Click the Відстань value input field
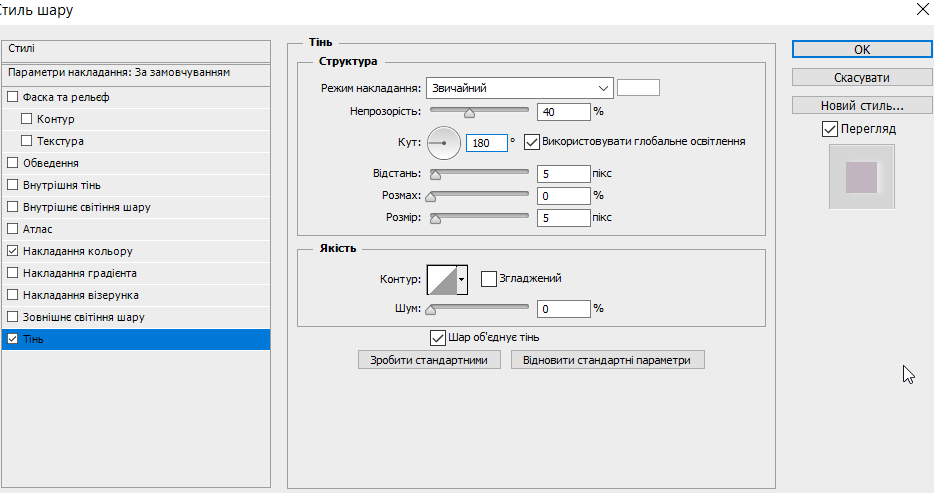 click(x=563, y=174)
